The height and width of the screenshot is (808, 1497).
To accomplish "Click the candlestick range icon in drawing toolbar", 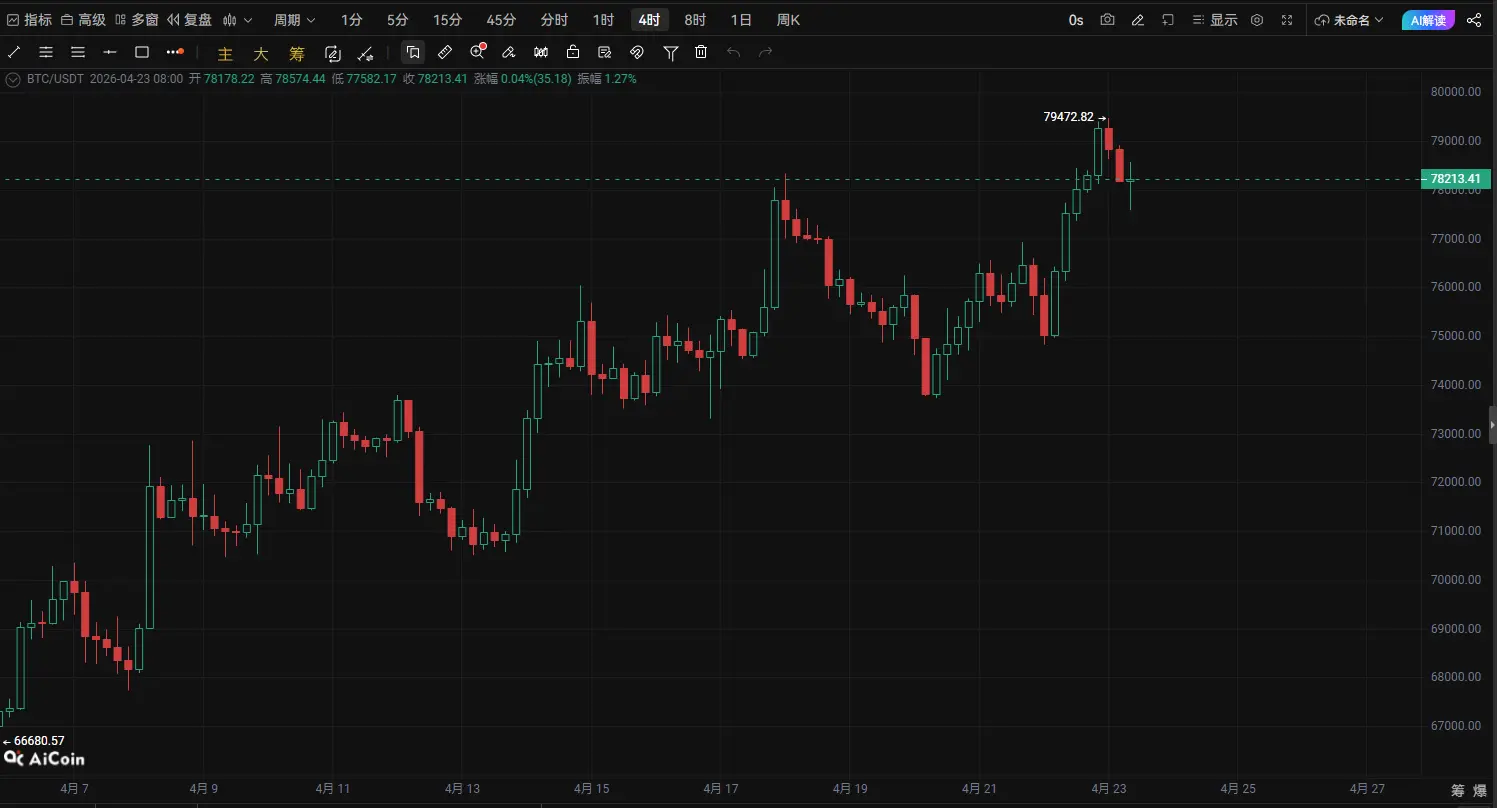I will click(x=541, y=52).
